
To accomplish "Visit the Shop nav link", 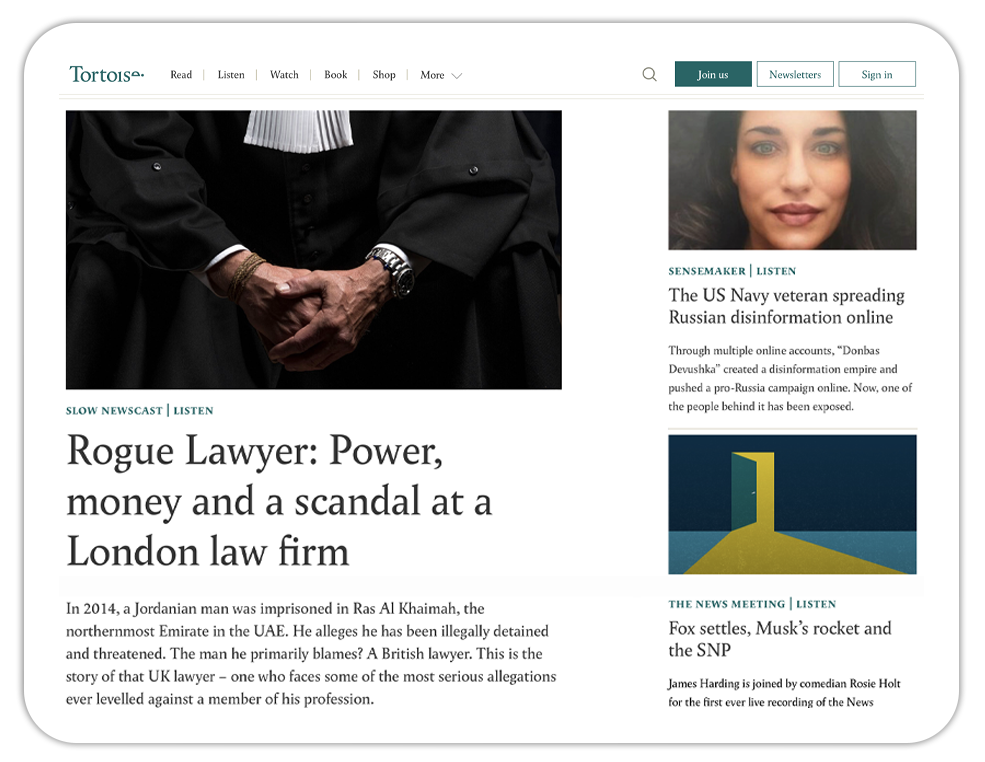I will click(384, 75).
